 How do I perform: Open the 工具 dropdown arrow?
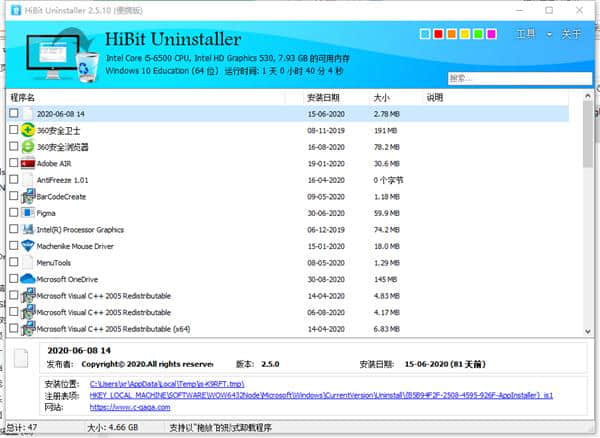point(549,35)
